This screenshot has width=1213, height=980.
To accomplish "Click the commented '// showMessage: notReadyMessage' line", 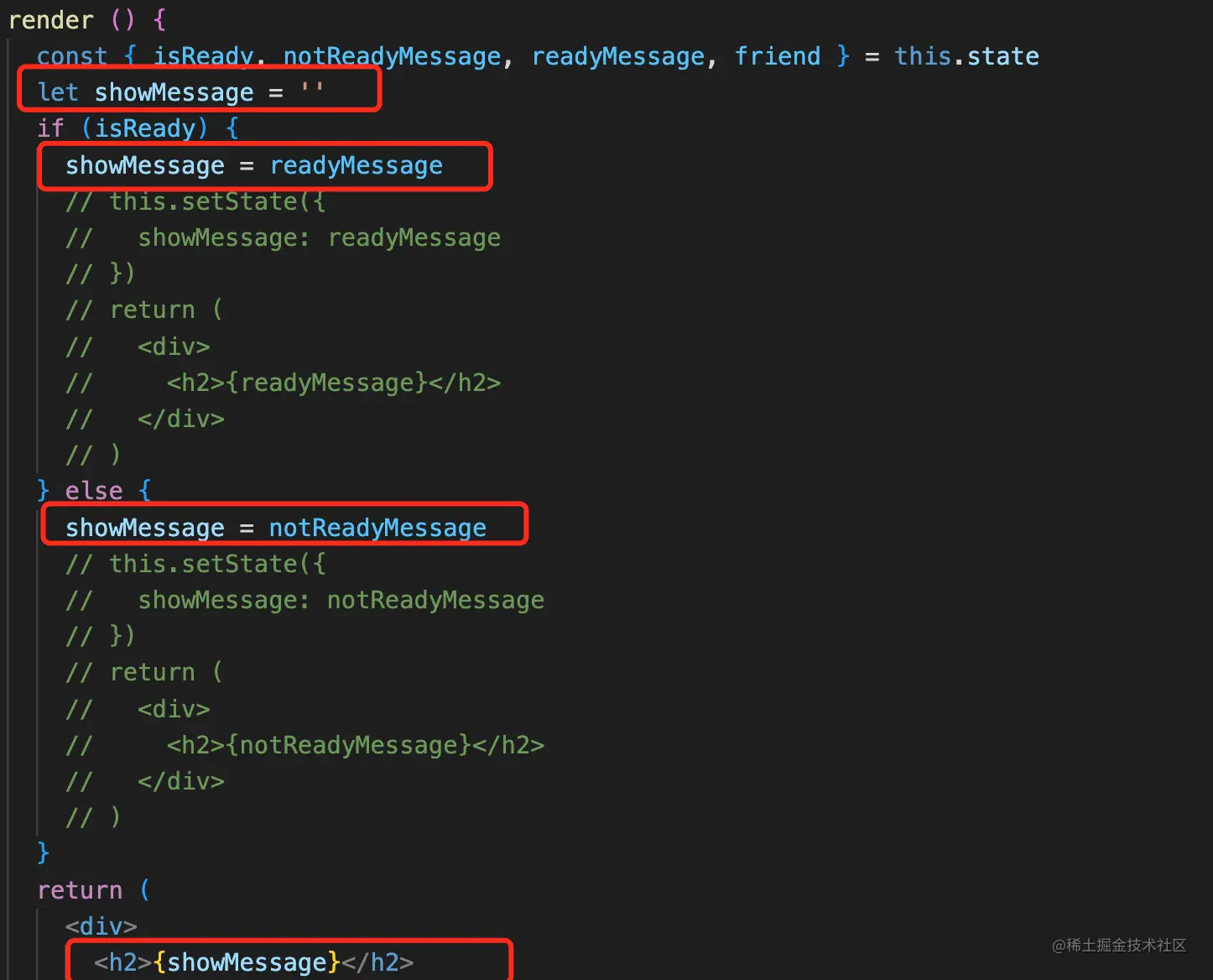I will click(305, 600).
